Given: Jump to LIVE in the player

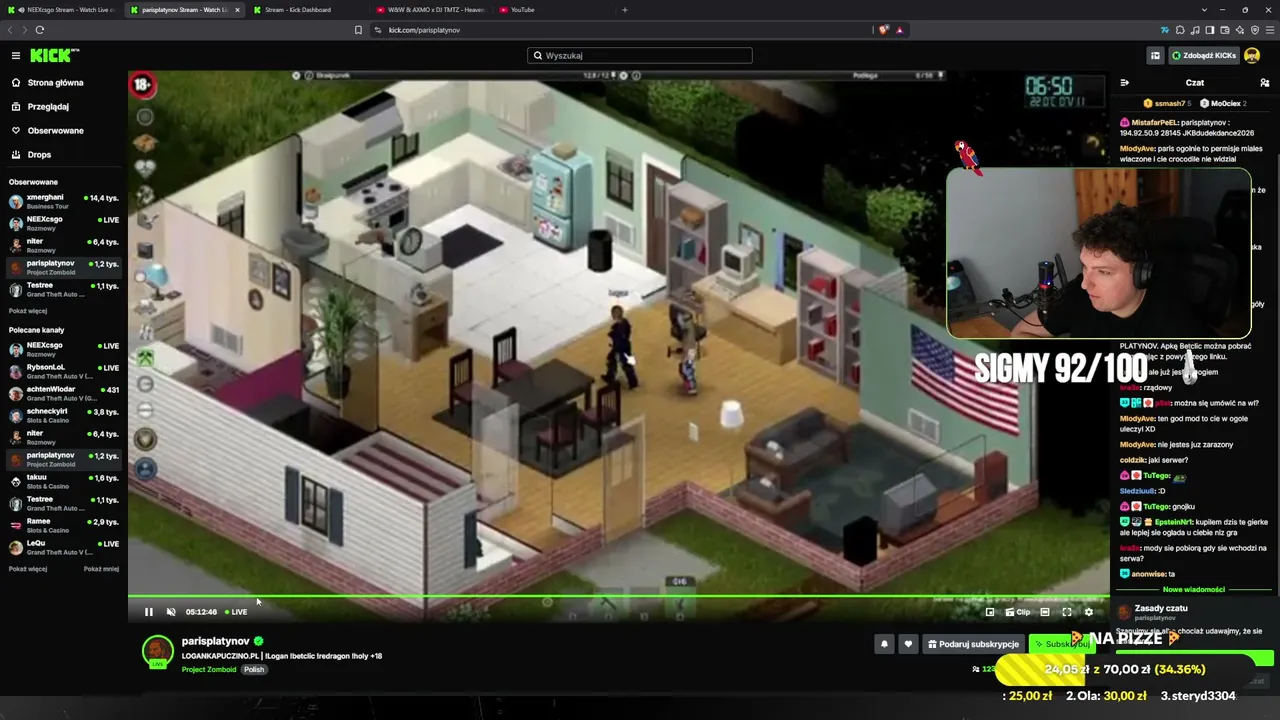Looking at the screenshot, I should 236,612.
